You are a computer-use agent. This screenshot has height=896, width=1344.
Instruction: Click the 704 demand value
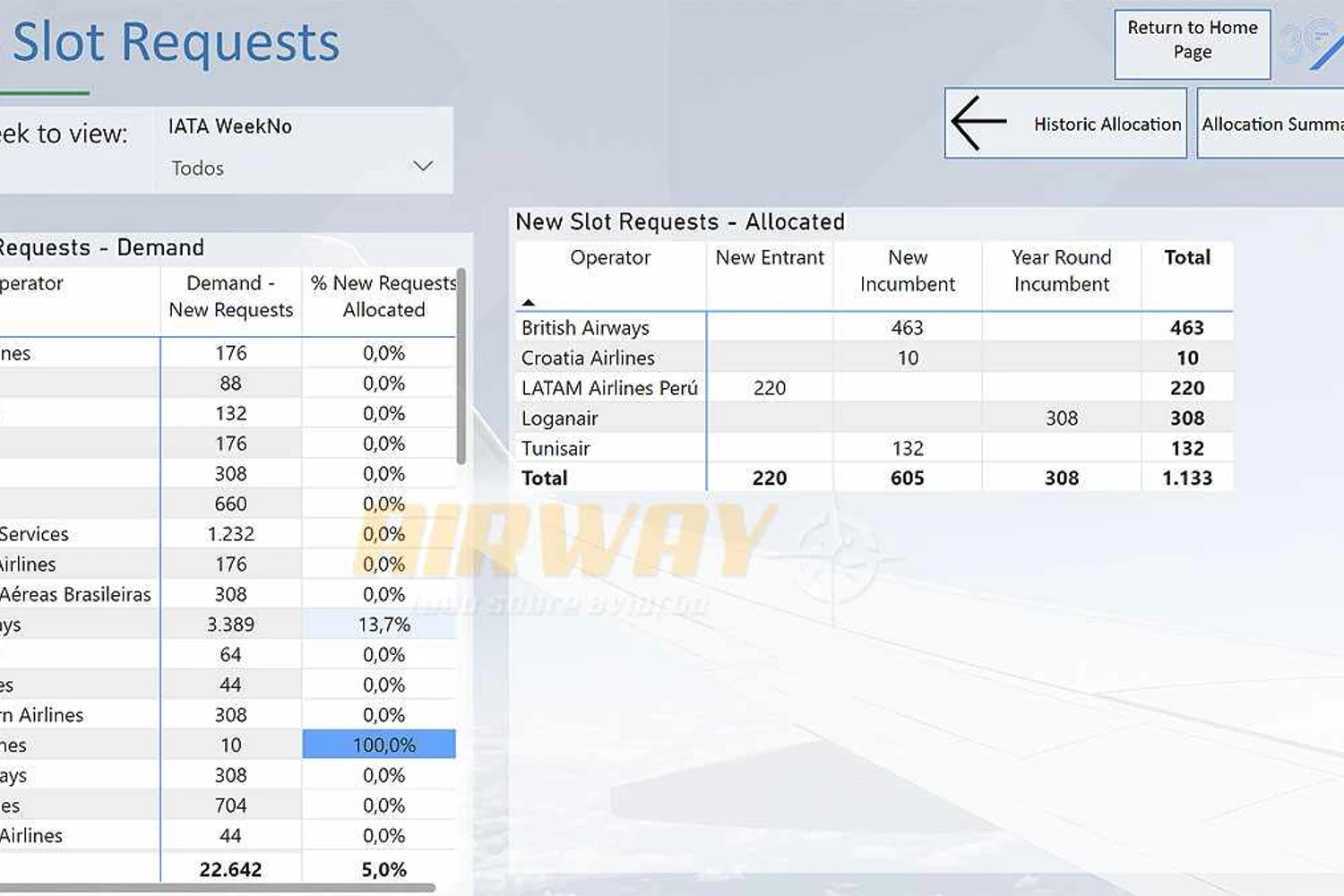tap(230, 806)
